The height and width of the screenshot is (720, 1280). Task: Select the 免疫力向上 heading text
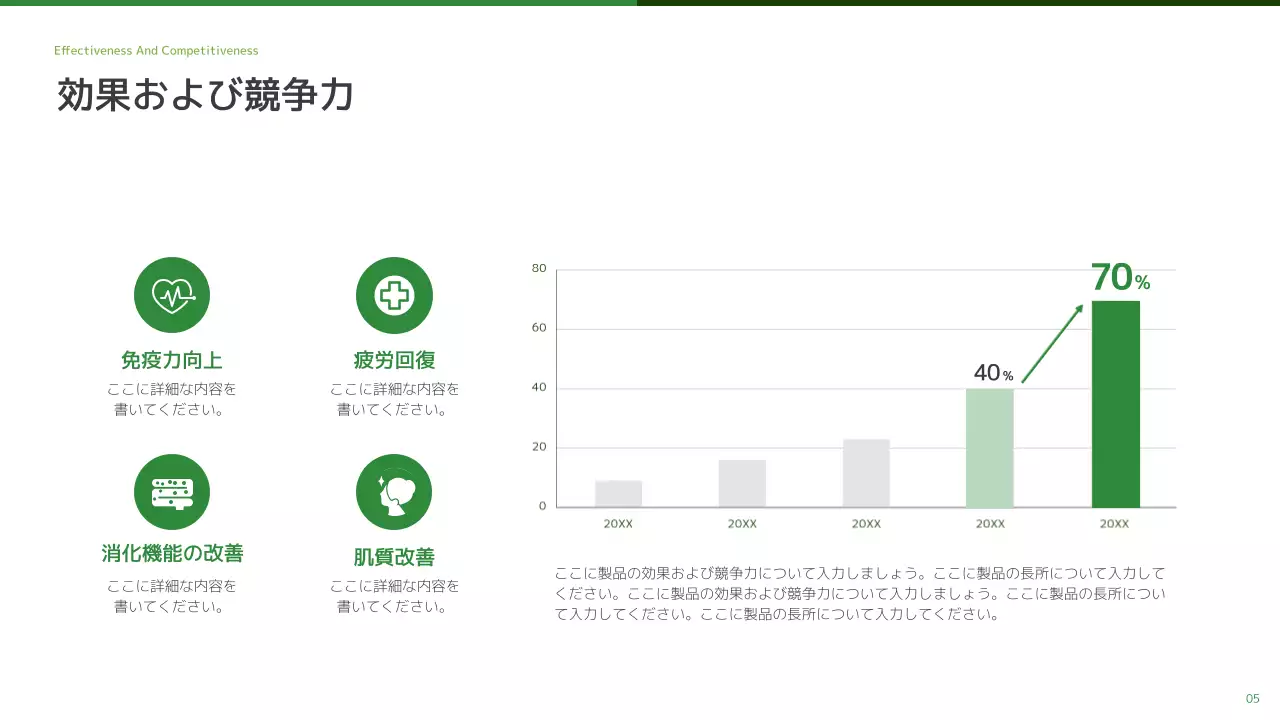coord(172,360)
